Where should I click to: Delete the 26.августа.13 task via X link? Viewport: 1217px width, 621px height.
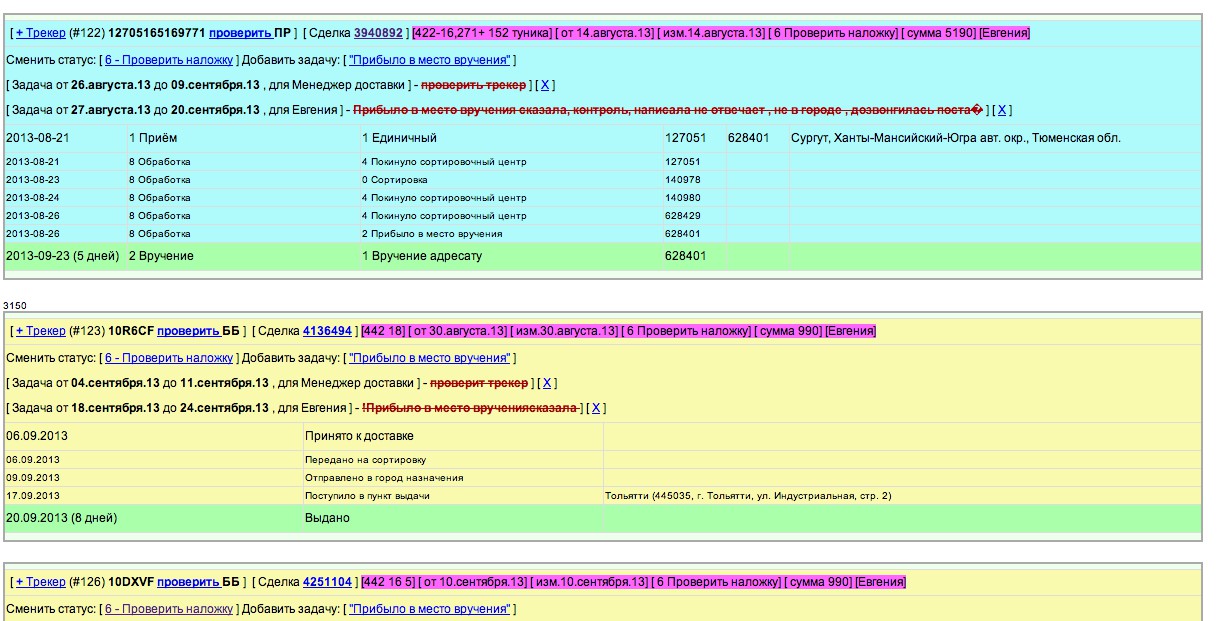click(545, 85)
